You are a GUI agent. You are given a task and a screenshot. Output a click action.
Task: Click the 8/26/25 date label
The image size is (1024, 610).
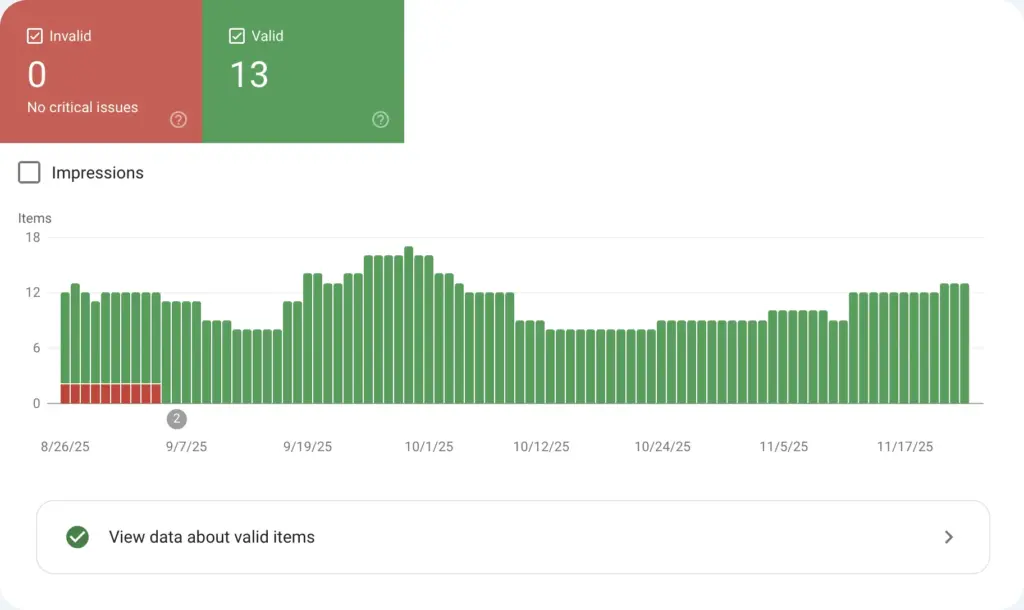click(x=65, y=447)
